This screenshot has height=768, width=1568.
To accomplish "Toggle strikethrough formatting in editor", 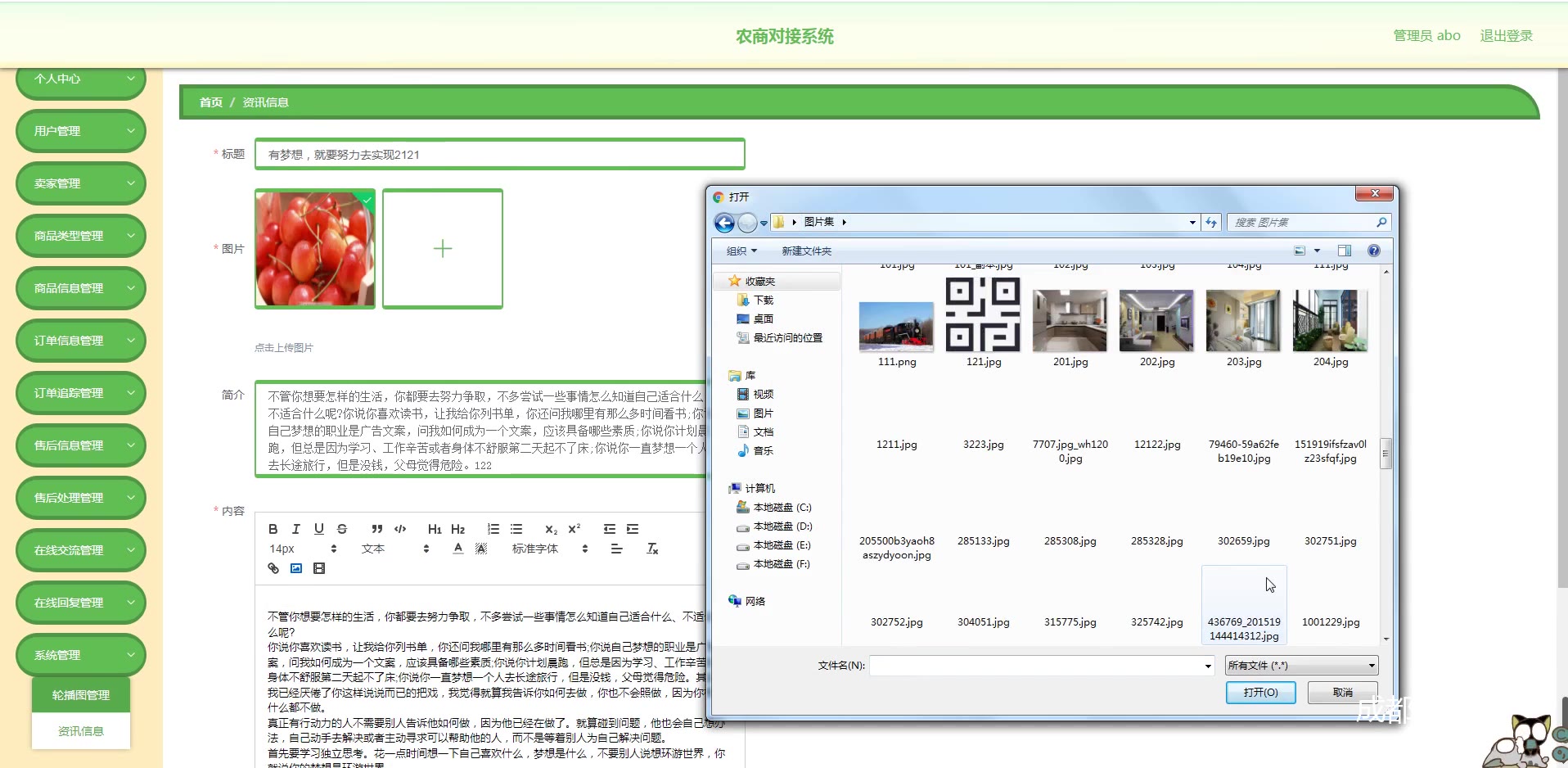I will click(x=342, y=529).
